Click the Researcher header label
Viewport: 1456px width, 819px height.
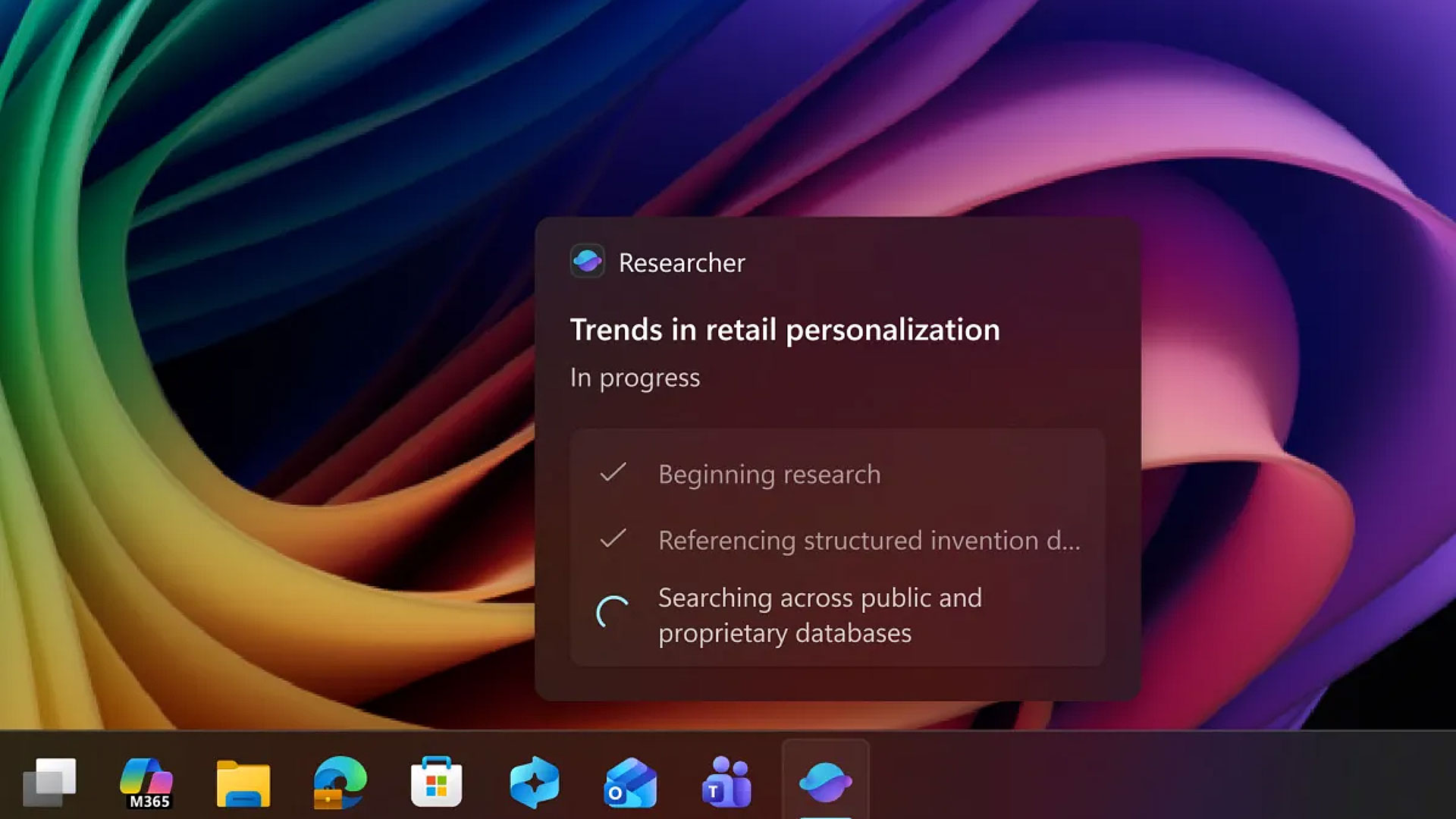tap(681, 263)
